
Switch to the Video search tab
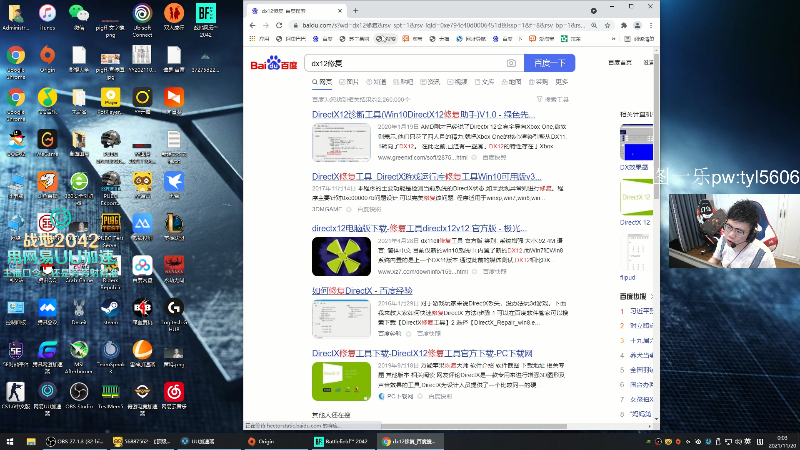[457, 82]
